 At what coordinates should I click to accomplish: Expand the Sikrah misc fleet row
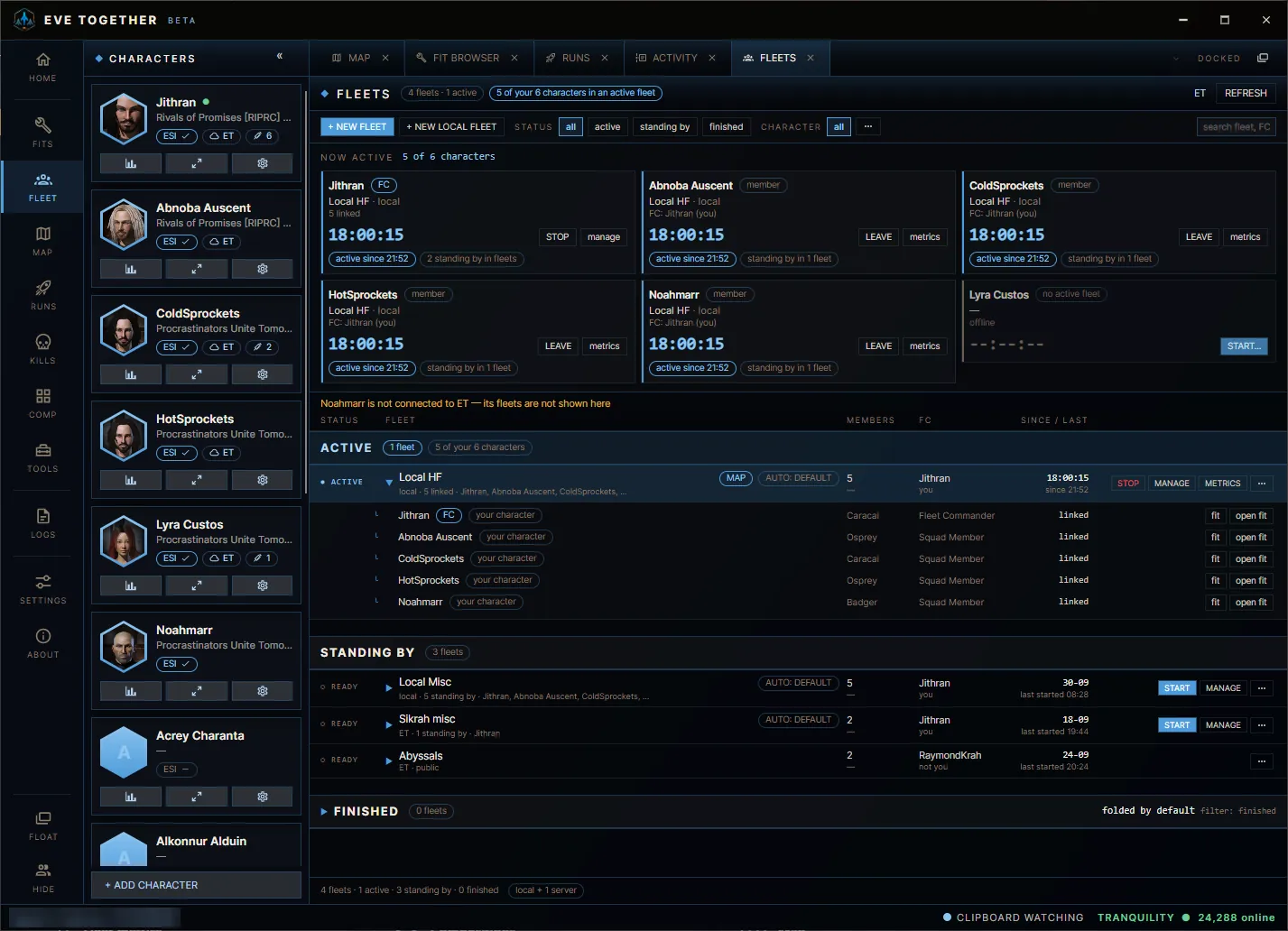[x=389, y=724]
